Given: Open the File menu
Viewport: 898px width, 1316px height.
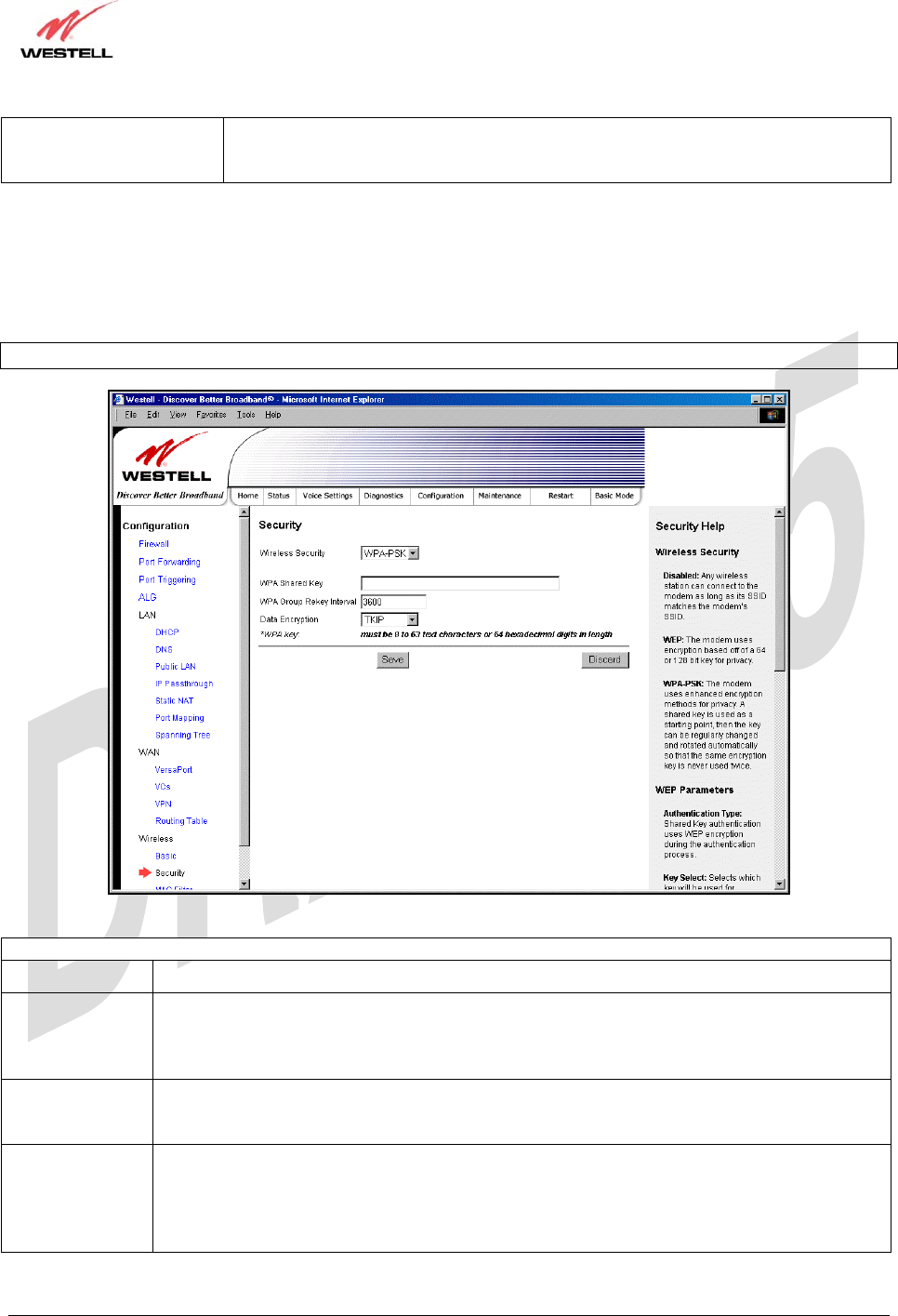Looking at the screenshot, I should [131, 415].
